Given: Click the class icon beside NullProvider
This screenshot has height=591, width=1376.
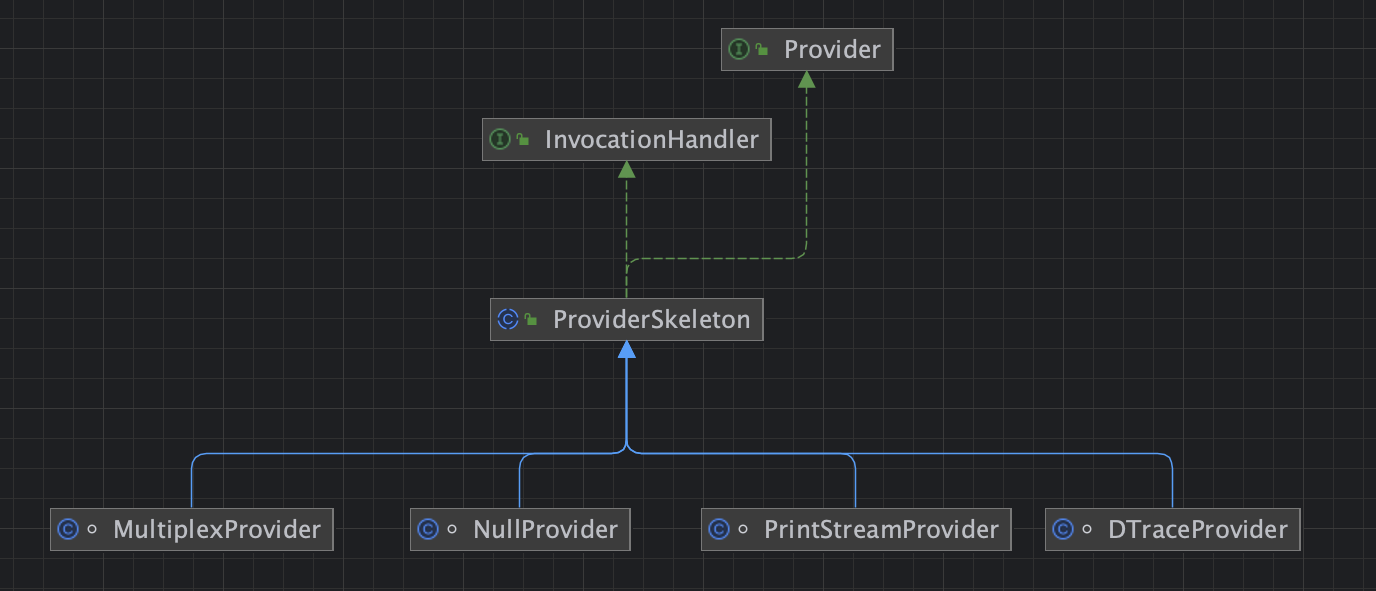Looking at the screenshot, I should point(428,529).
